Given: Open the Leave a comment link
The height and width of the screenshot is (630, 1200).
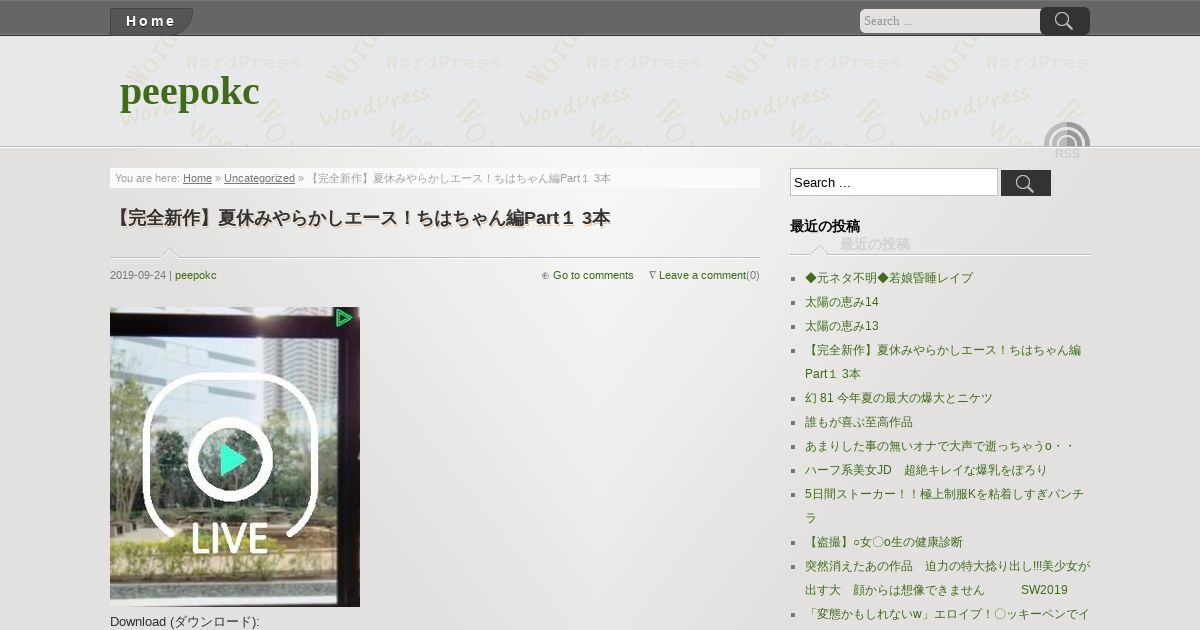Looking at the screenshot, I should pos(702,275).
